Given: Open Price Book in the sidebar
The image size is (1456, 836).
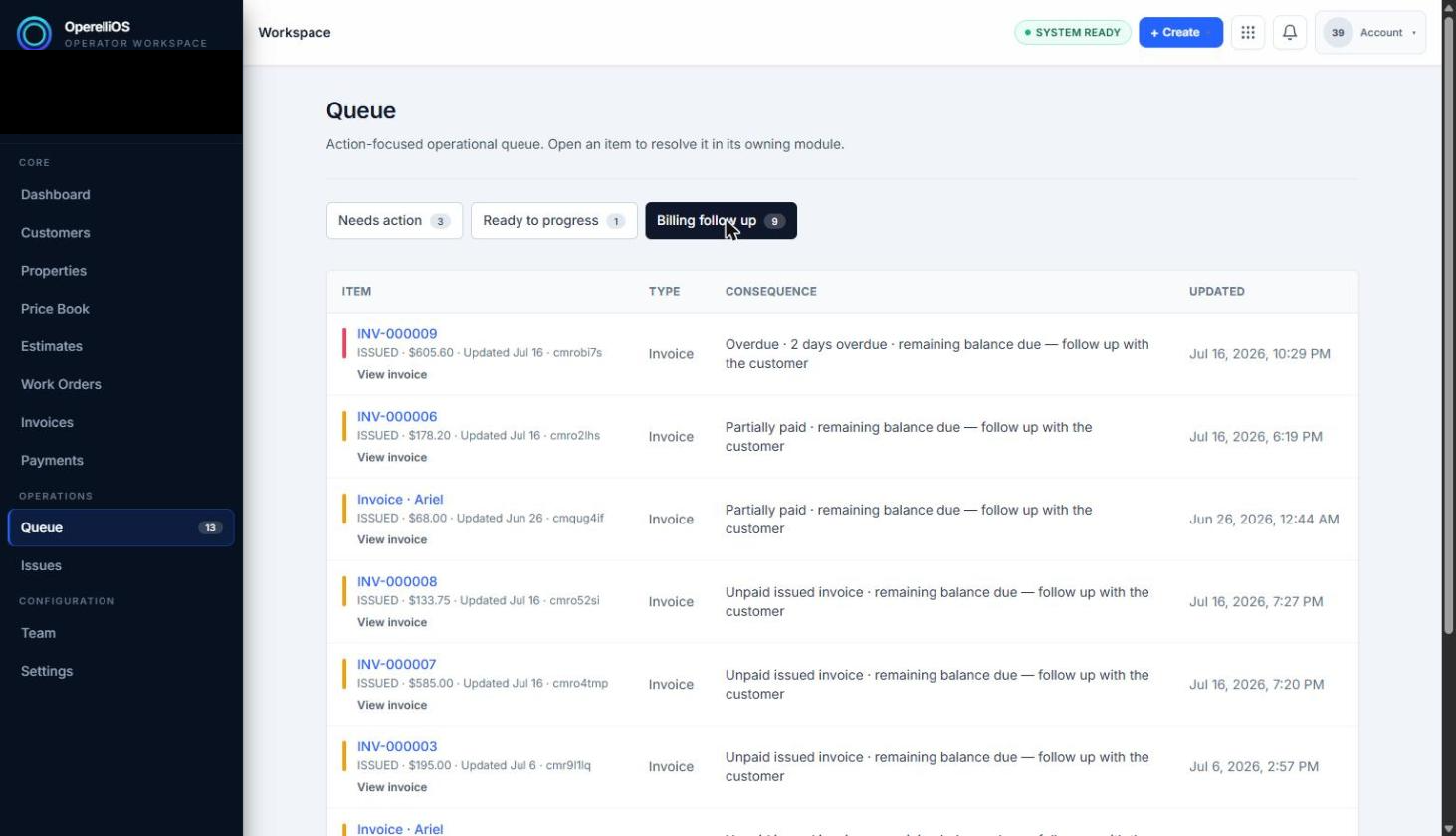Looking at the screenshot, I should (x=120, y=309).
